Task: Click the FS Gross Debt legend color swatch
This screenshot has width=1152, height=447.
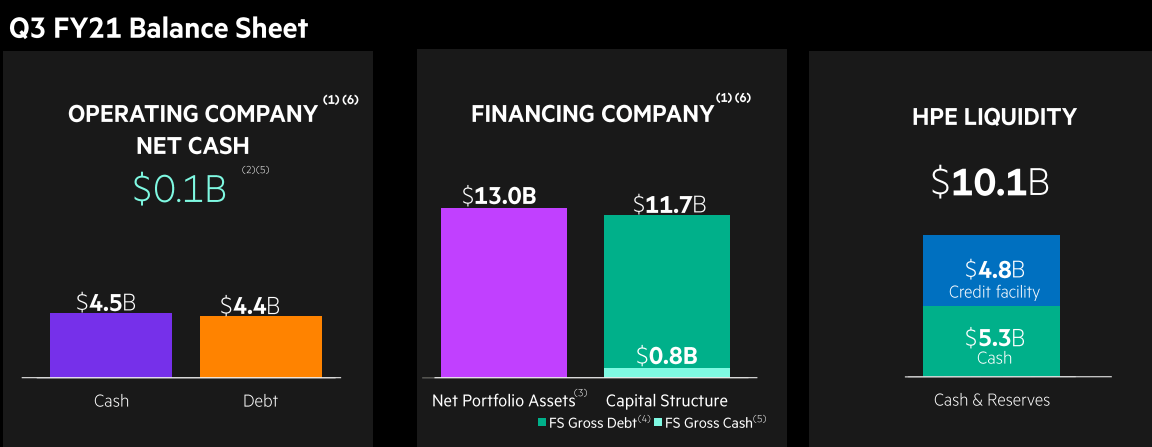Action: pos(542,423)
